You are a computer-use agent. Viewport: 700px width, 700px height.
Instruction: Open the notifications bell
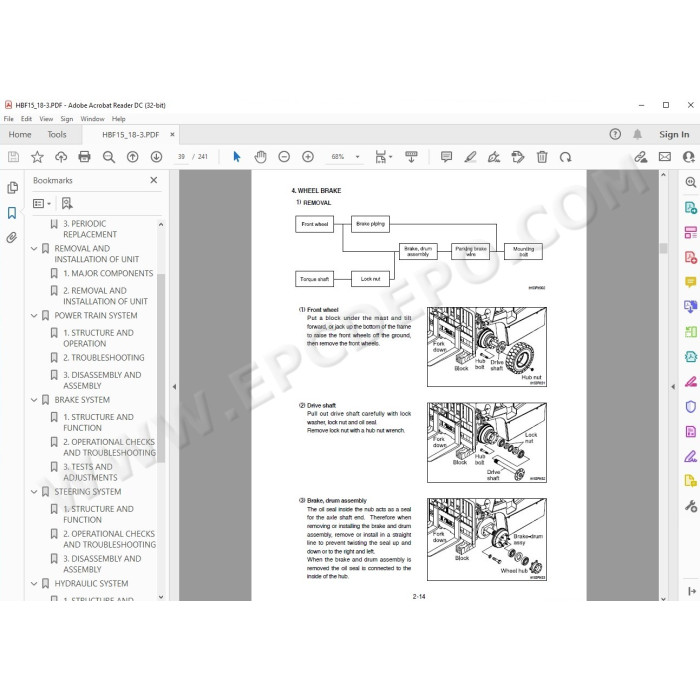[x=638, y=134]
